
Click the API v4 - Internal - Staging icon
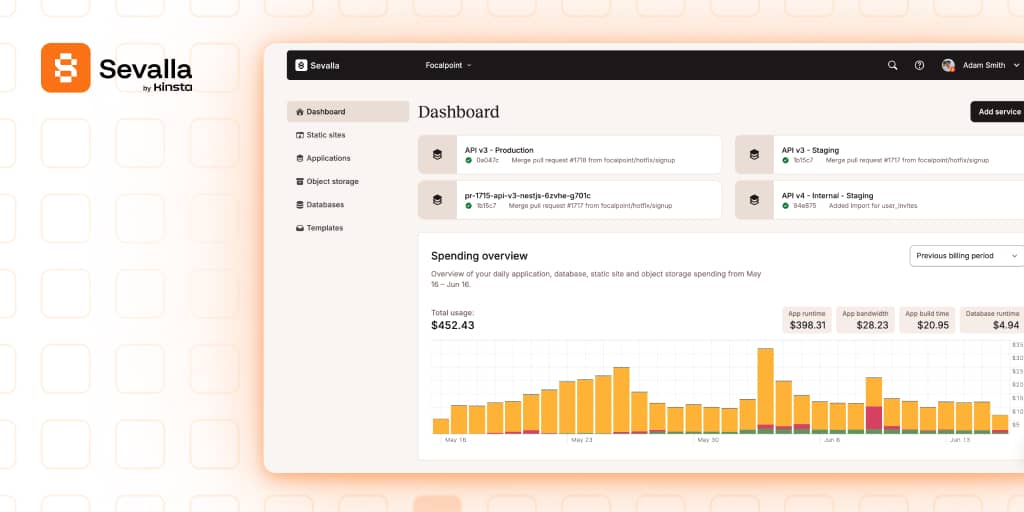[x=754, y=200]
